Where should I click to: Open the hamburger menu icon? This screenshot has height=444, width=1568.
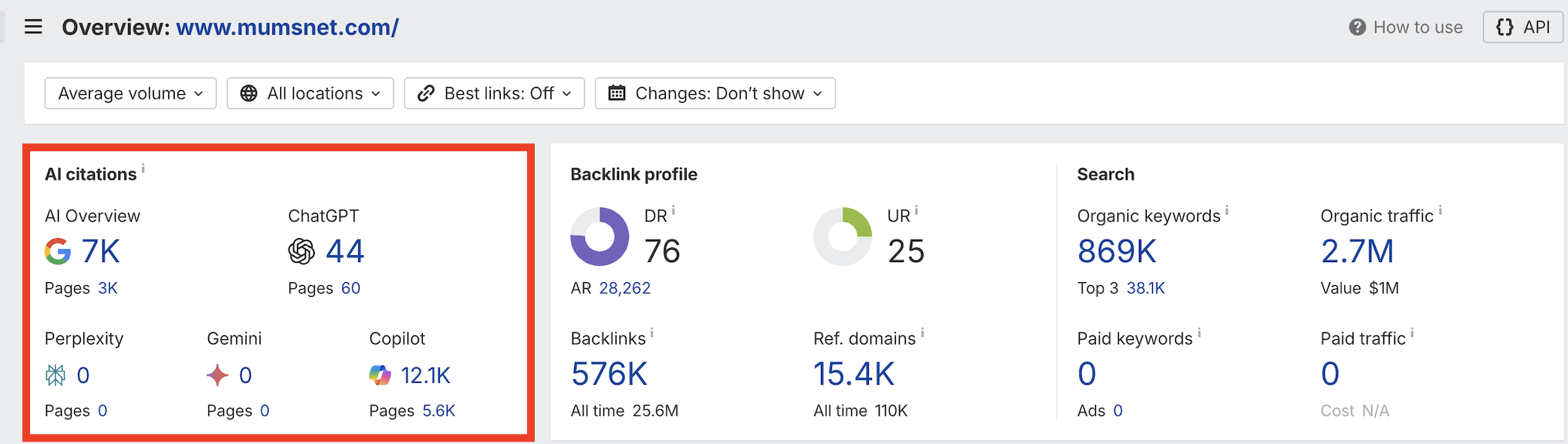(33, 27)
